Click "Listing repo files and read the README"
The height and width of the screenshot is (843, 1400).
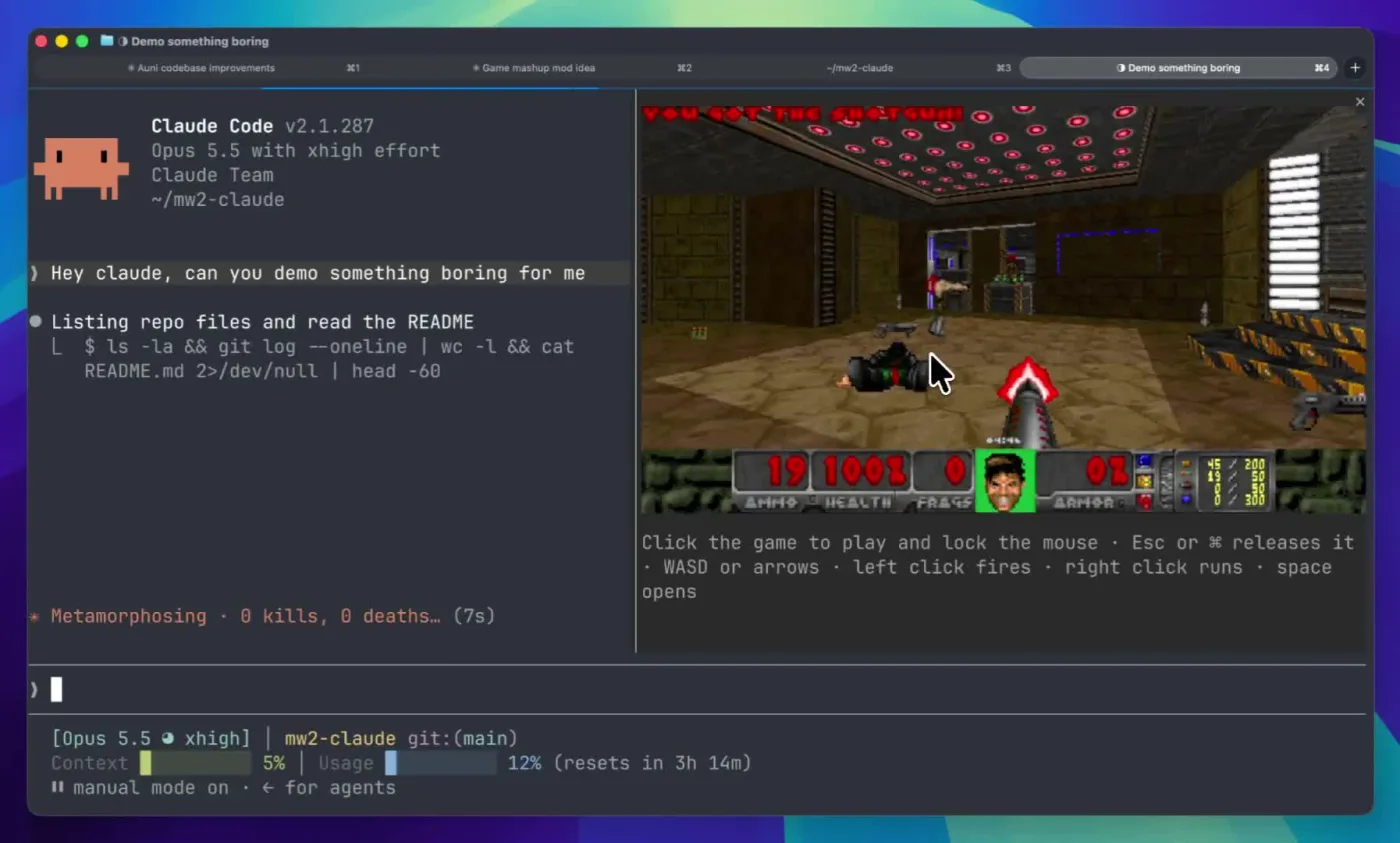coord(263,322)
